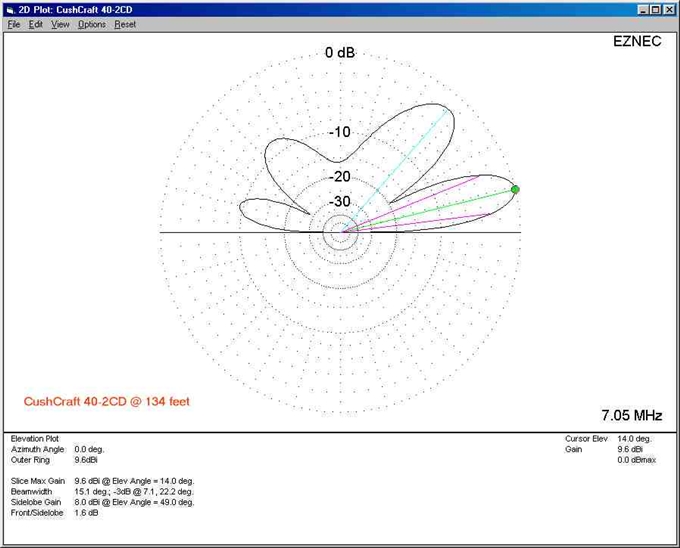Click the Slice Max Gain value line

[134, 481]
